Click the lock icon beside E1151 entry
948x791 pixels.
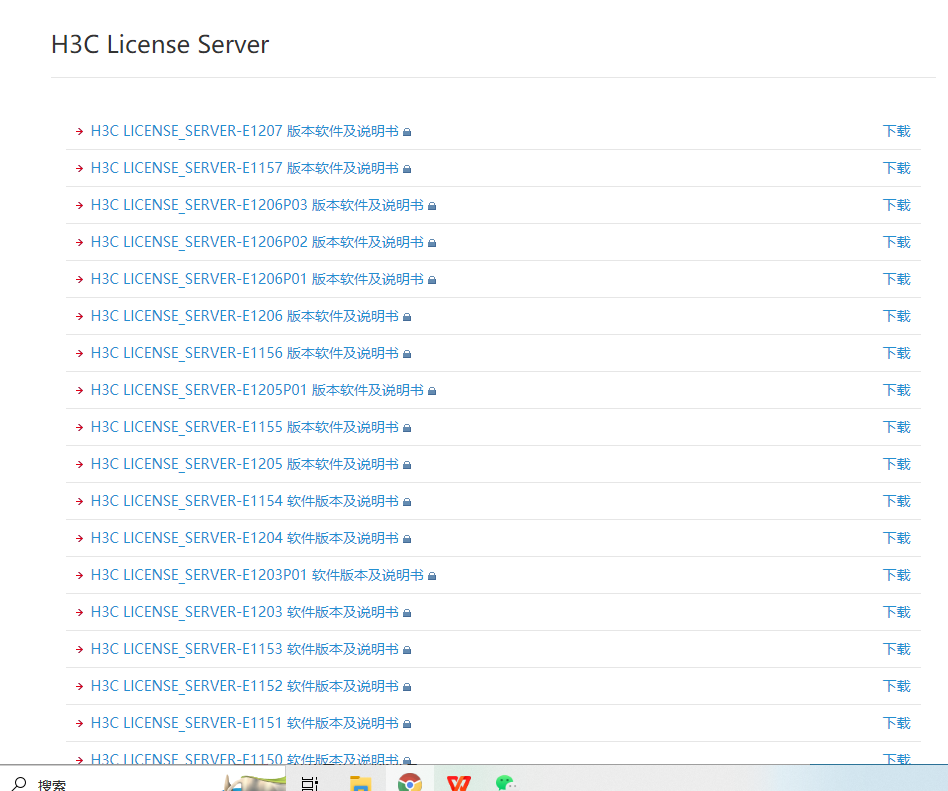point(407,723)
